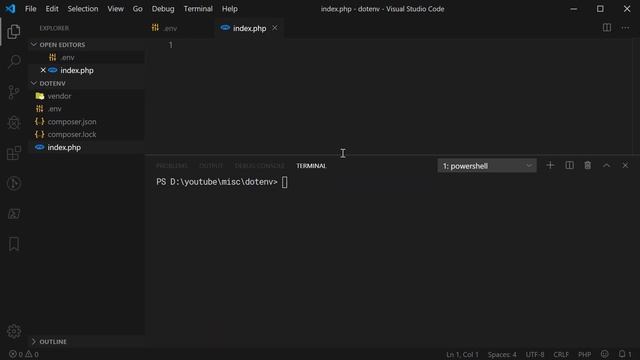
Task: Split the terminal panel
Action: (569, 165)
